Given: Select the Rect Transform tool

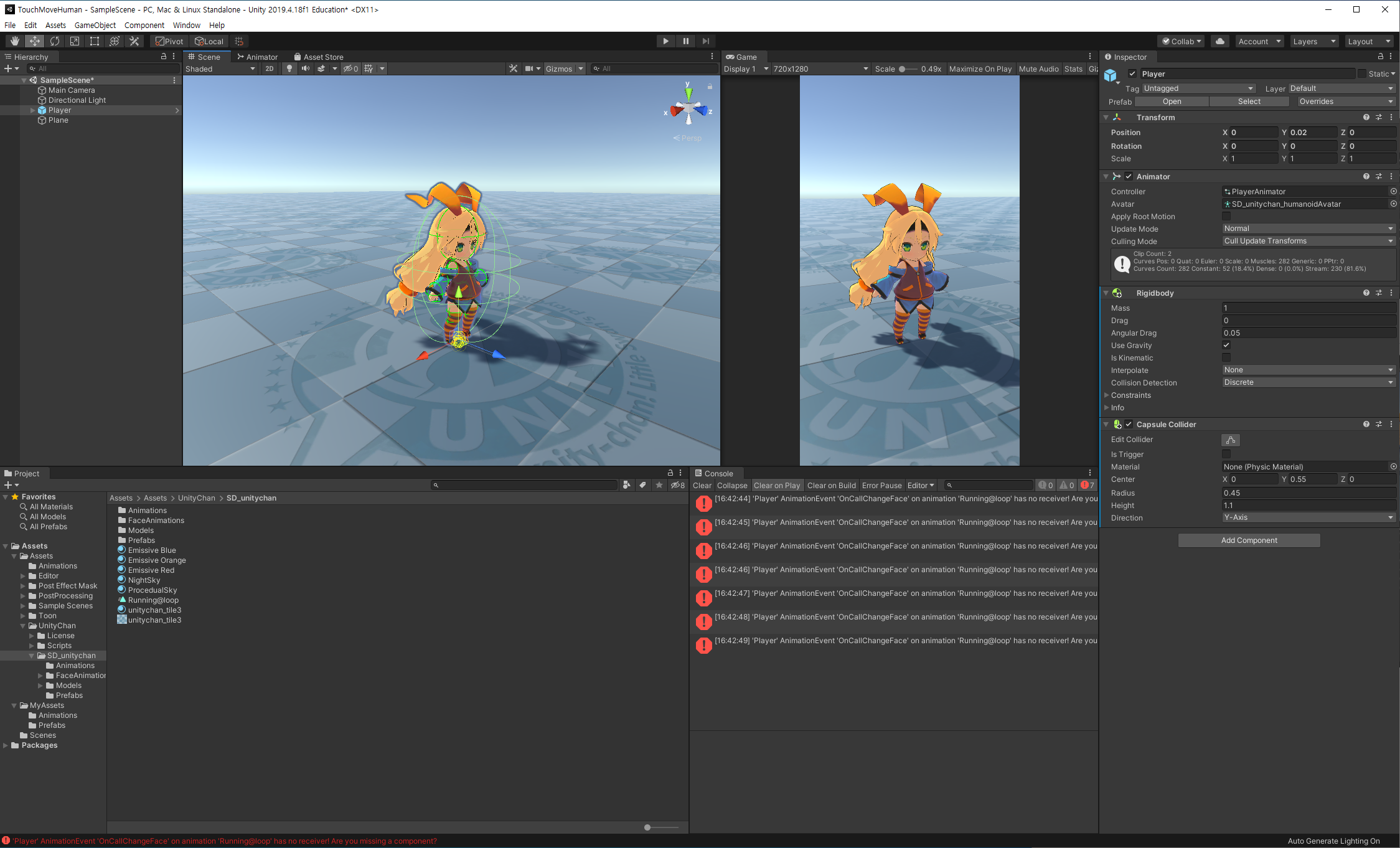Looking at the screenshot, I should point(95,41).
